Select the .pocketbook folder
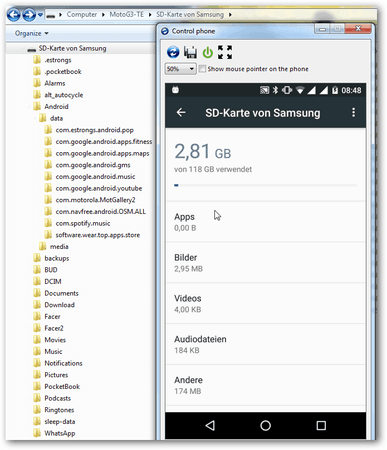The image size is (387, 450). point(63,72)
